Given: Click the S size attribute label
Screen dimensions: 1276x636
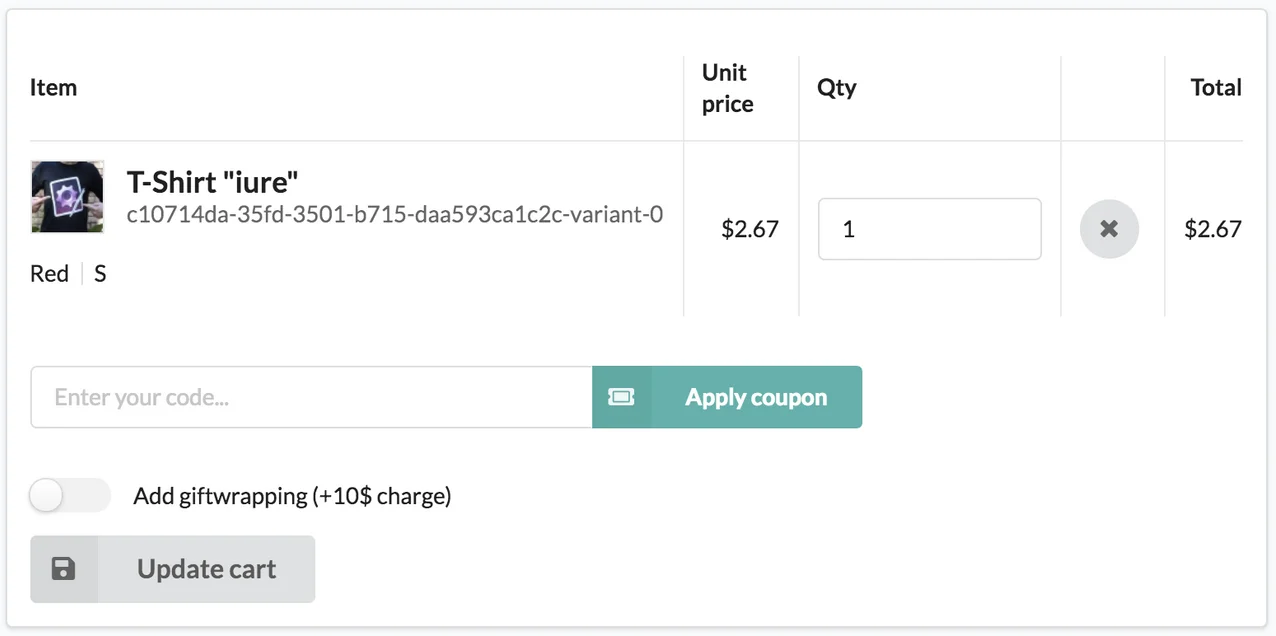Looking at the screenshot, I should [100, 274].
